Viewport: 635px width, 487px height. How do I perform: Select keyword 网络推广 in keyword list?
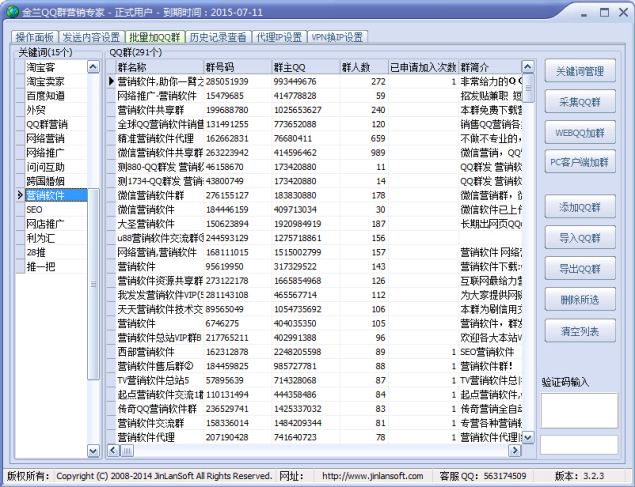56,153
